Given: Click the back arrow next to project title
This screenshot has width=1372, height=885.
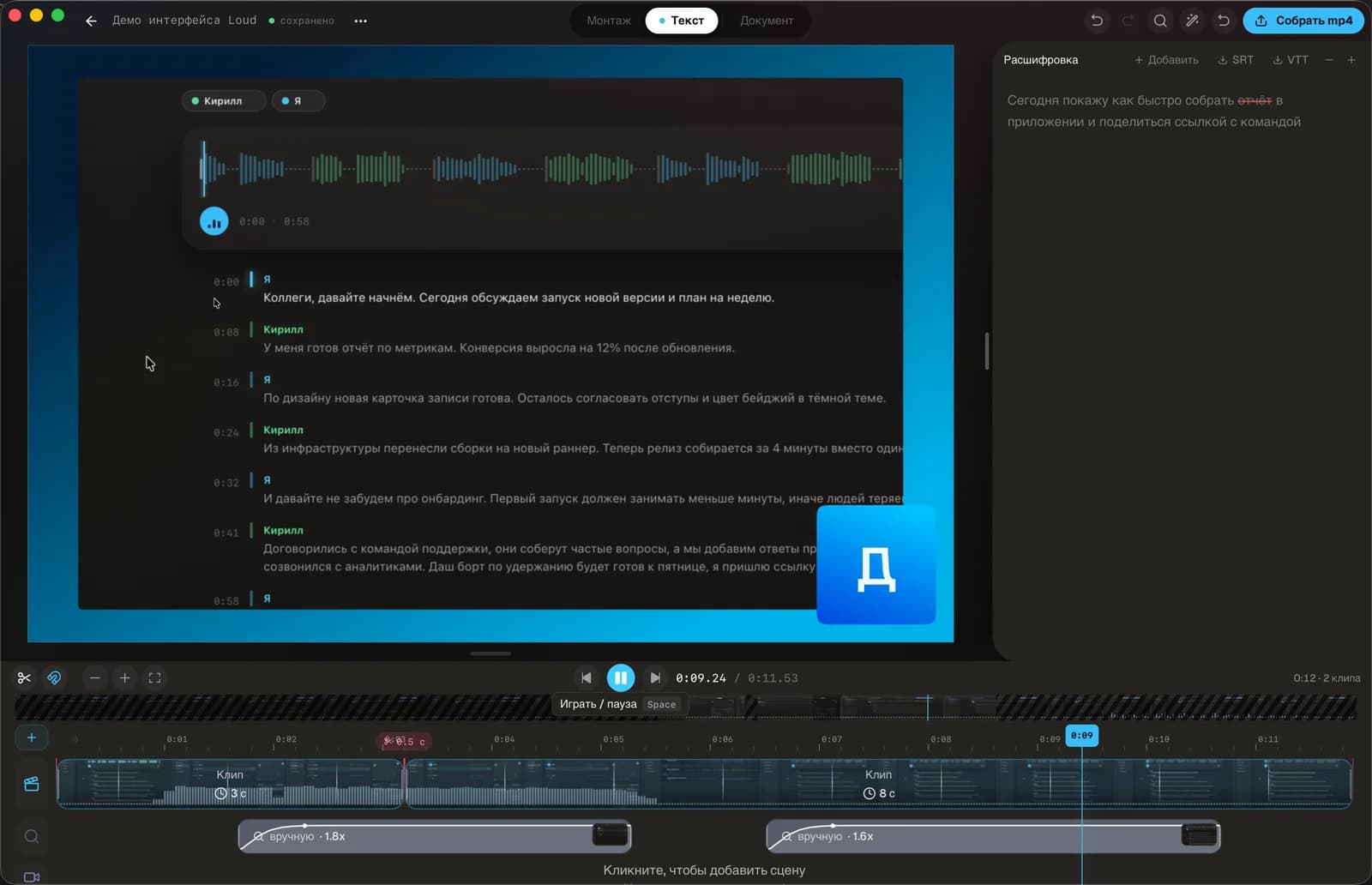Looking at the screenshot, I should 91,21.
